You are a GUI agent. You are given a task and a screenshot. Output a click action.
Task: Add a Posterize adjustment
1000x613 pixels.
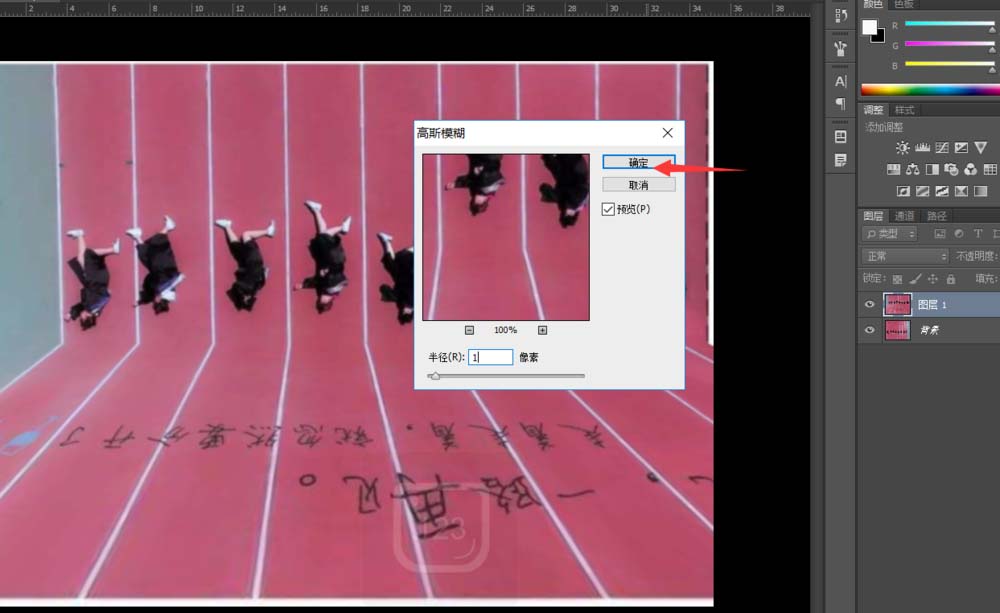[x=922, y=191]
